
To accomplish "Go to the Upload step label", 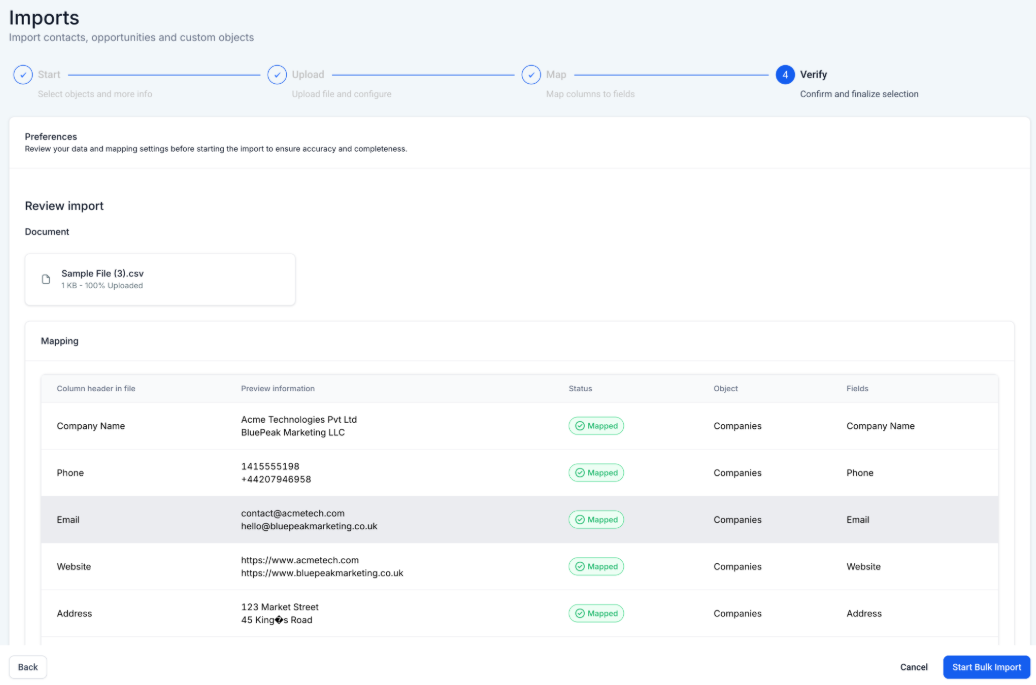I will tap(307, 75).
